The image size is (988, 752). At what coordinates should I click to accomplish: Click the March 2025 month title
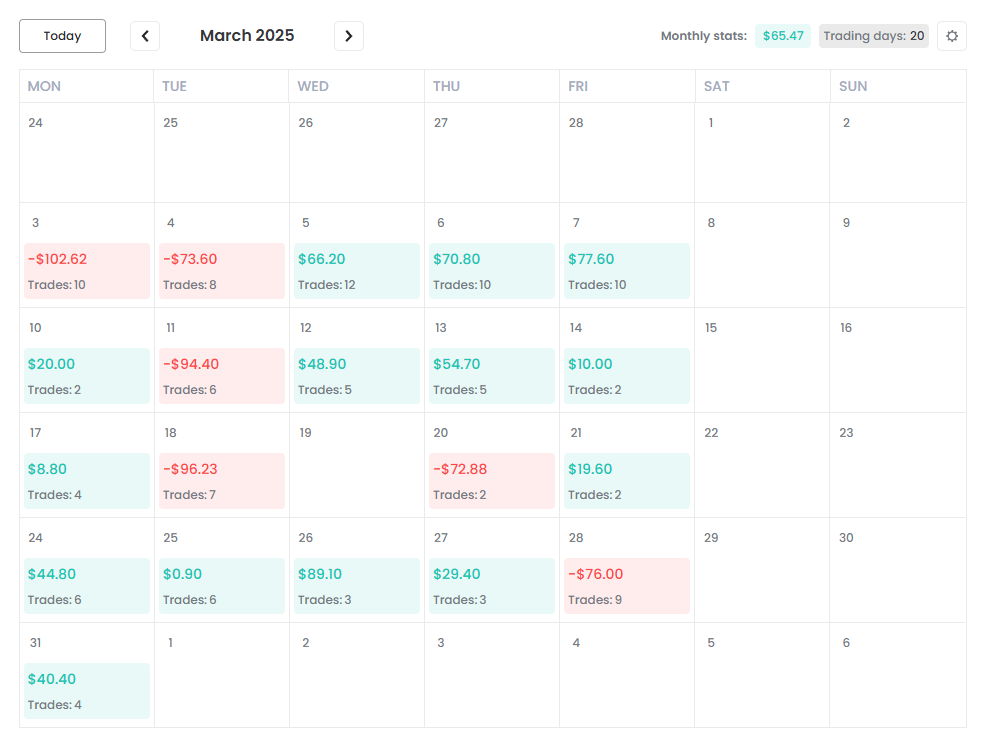coord(247,36)
